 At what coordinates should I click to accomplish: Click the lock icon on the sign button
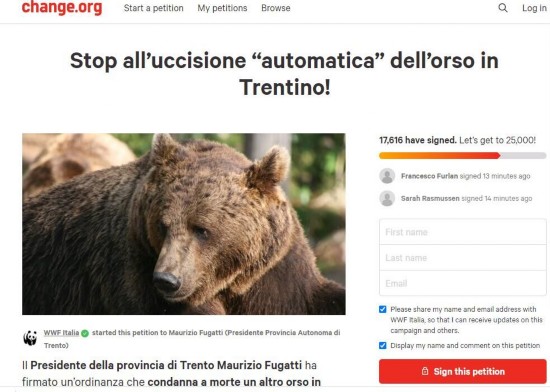(425, 371)
